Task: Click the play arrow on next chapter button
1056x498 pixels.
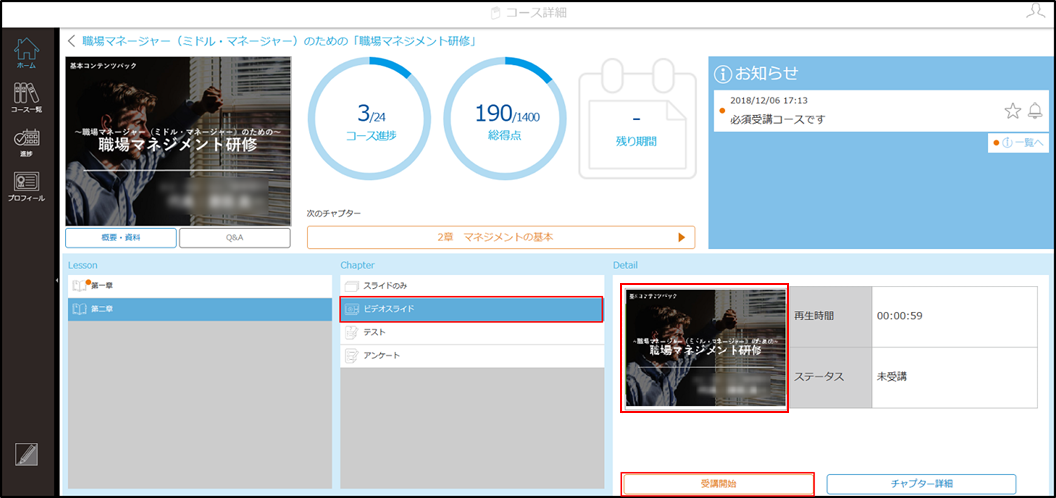Action: tap(682, 237)
